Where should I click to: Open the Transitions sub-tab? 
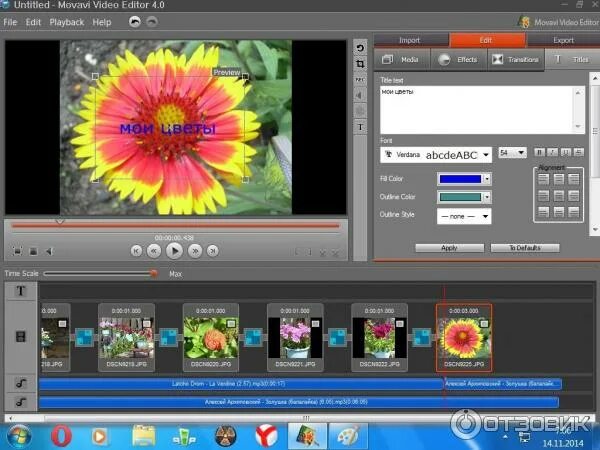(x=516, y=60)
